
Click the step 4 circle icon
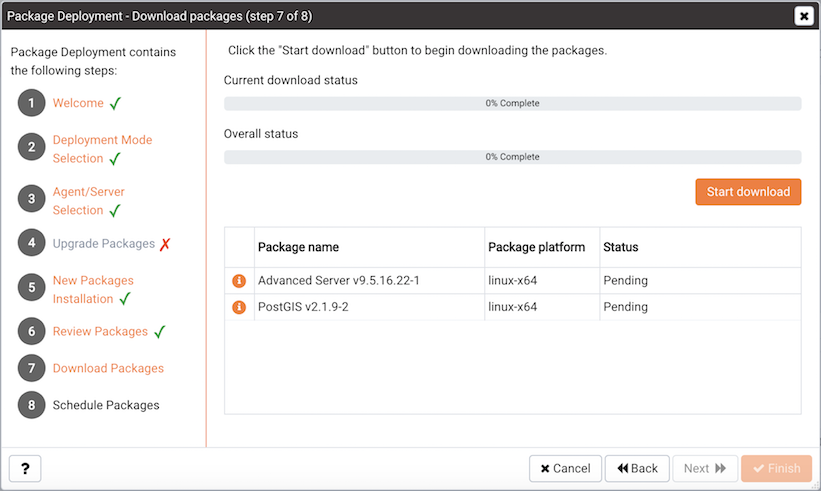31,243
